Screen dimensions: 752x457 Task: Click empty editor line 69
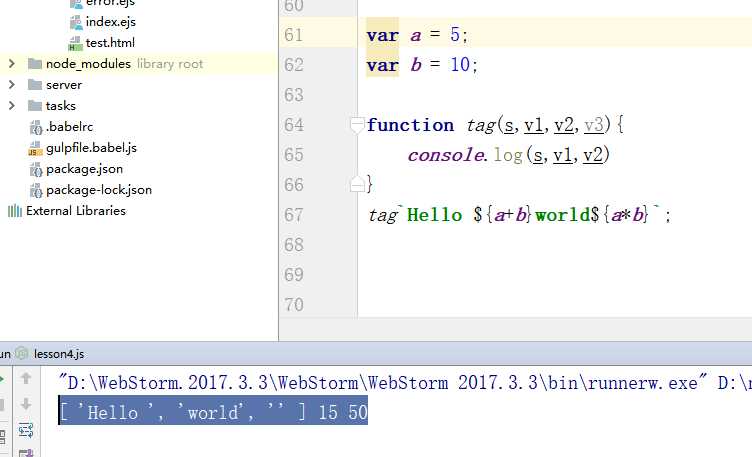(x=554, y=274)
